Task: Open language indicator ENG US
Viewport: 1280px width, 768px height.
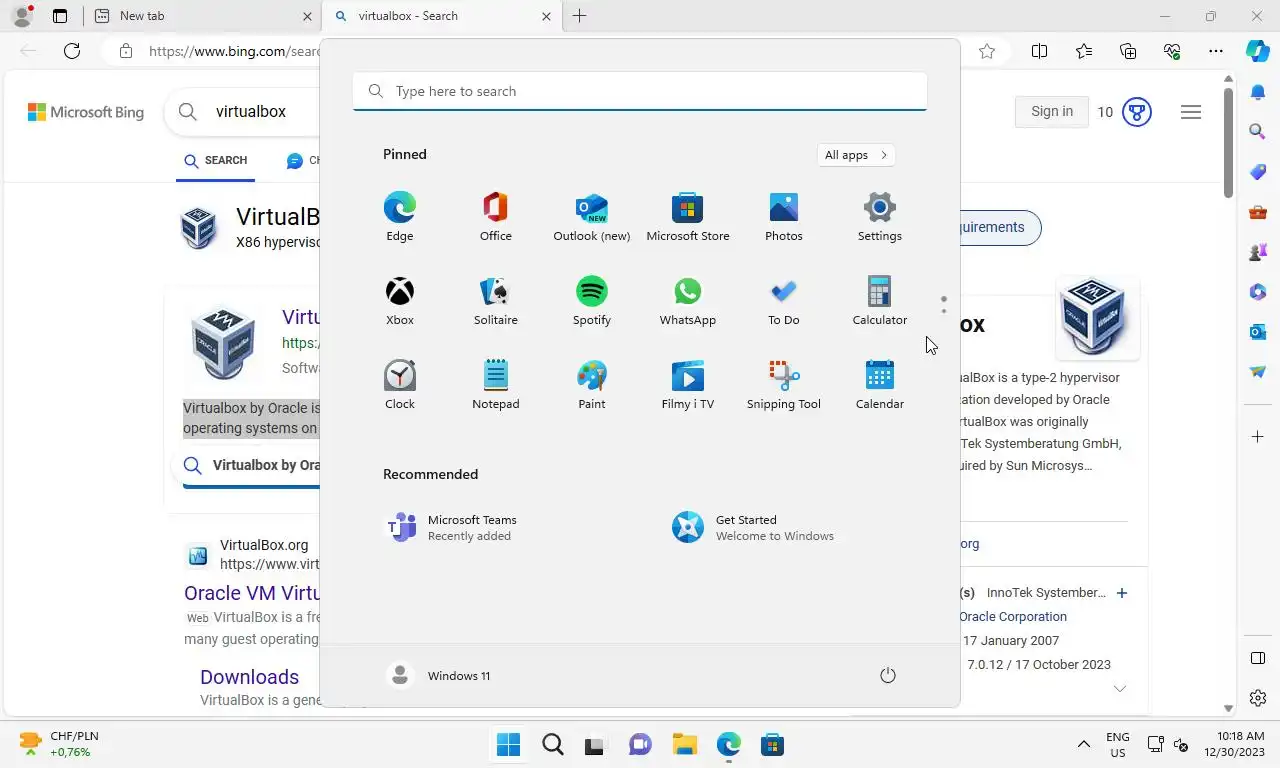Action: (x=1118, y=744)
